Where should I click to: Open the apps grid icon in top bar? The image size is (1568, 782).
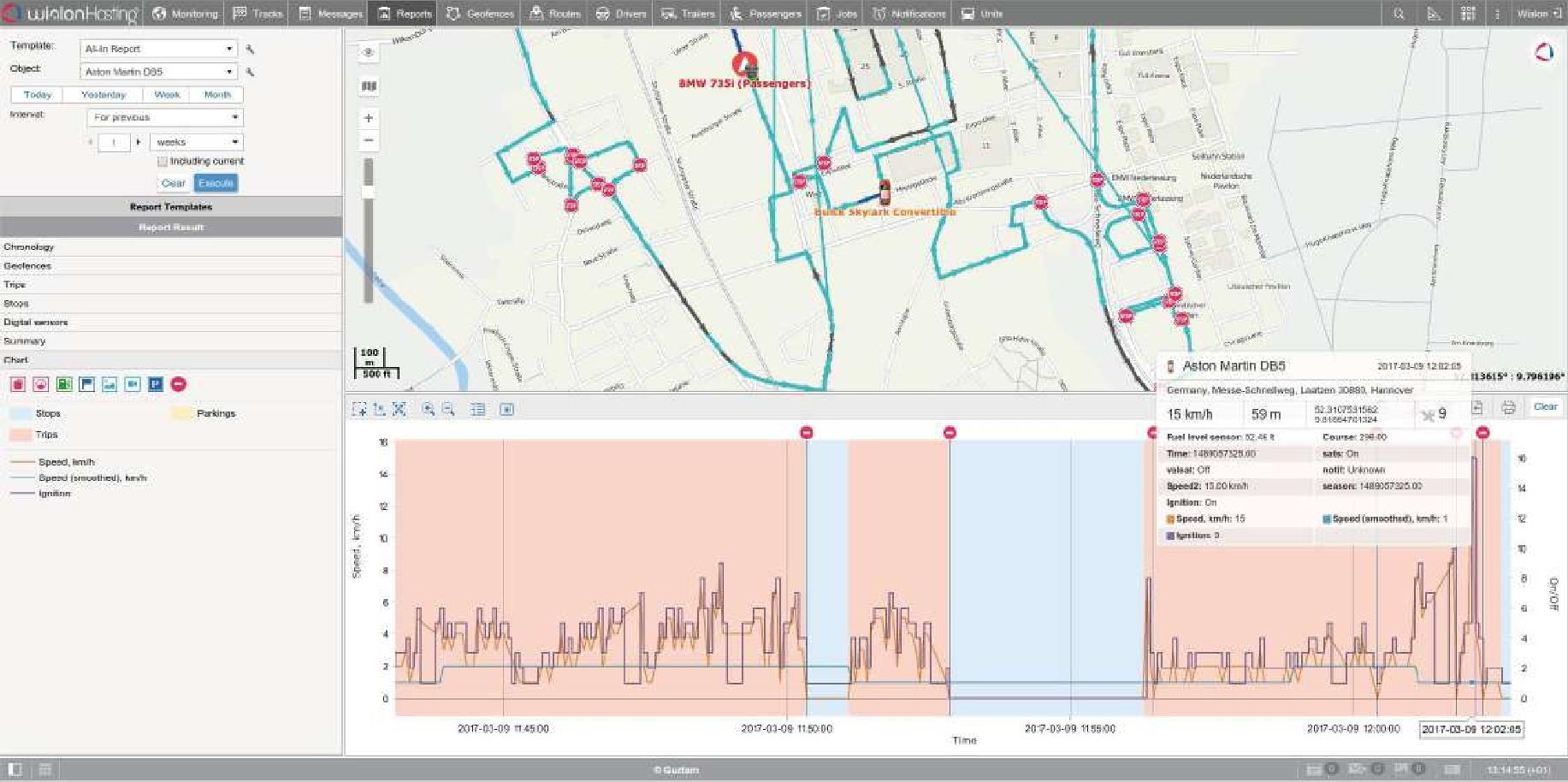pyautogui.click(x=1468, y=14)
